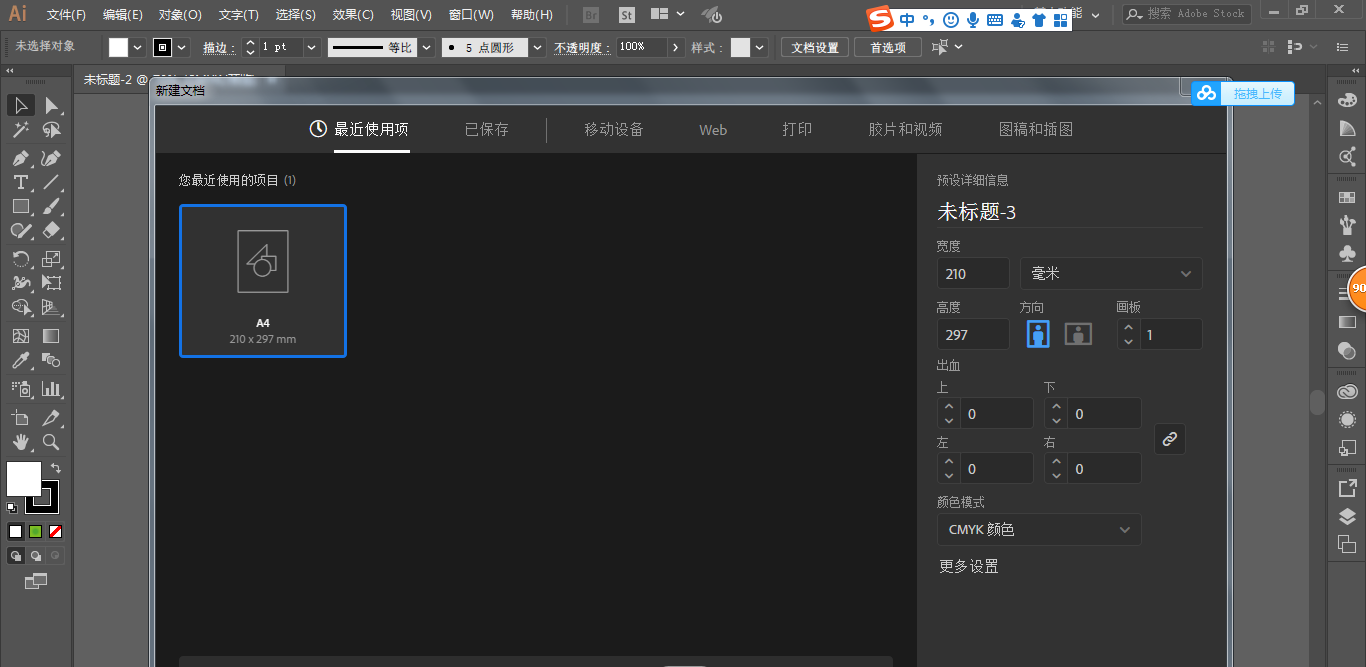The height and width of the screenshot is (667, 1366).
Task: Select the Rectangle shape tool
Action: (20, 206)
